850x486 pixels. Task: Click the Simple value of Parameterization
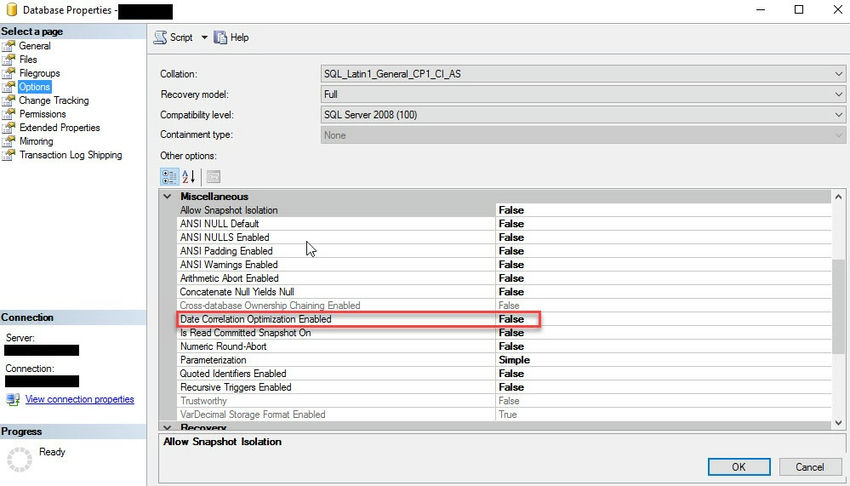point(514,360)
